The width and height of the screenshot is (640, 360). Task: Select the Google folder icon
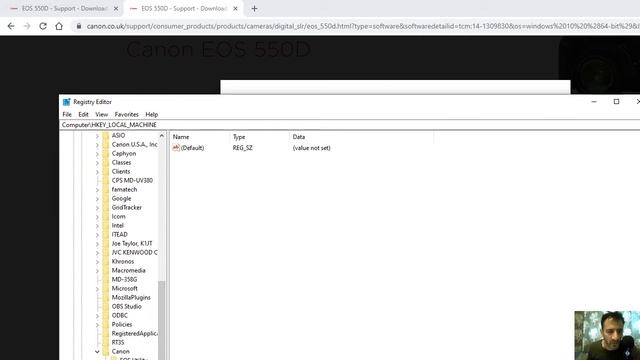tap(106, 198)
